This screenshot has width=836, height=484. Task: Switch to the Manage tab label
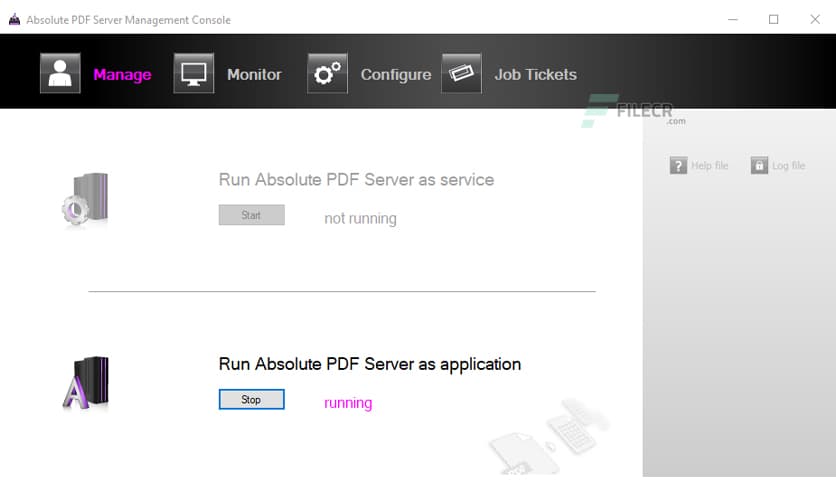tap(122, 74)
